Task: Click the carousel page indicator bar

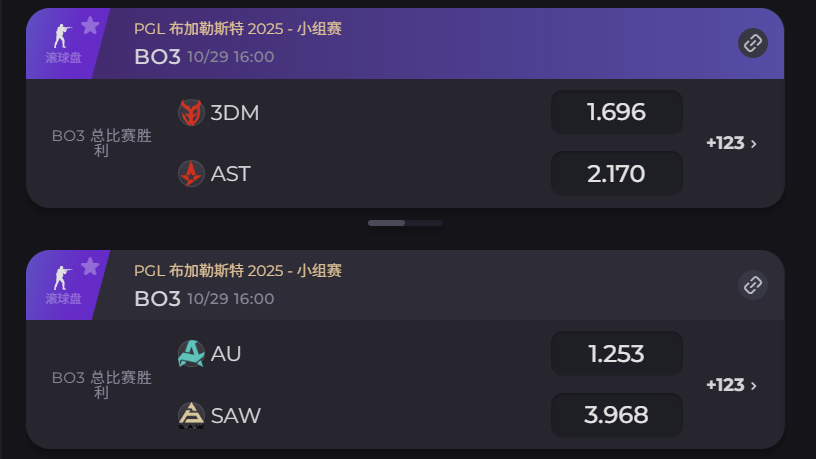Action: point(405,223)
